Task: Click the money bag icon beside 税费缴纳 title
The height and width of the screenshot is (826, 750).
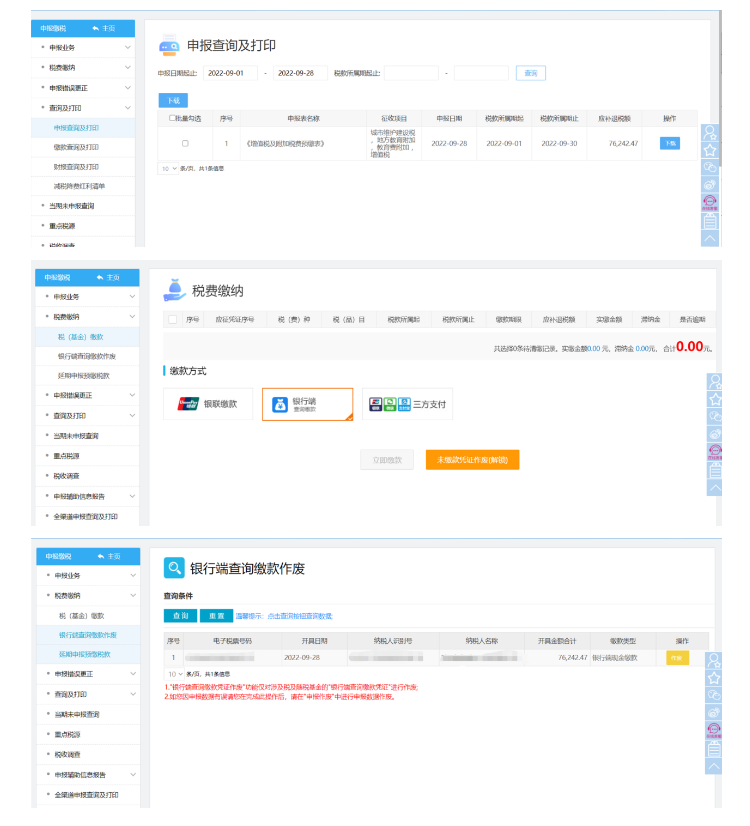Action: pyautogui.click(x=174, y=290)
